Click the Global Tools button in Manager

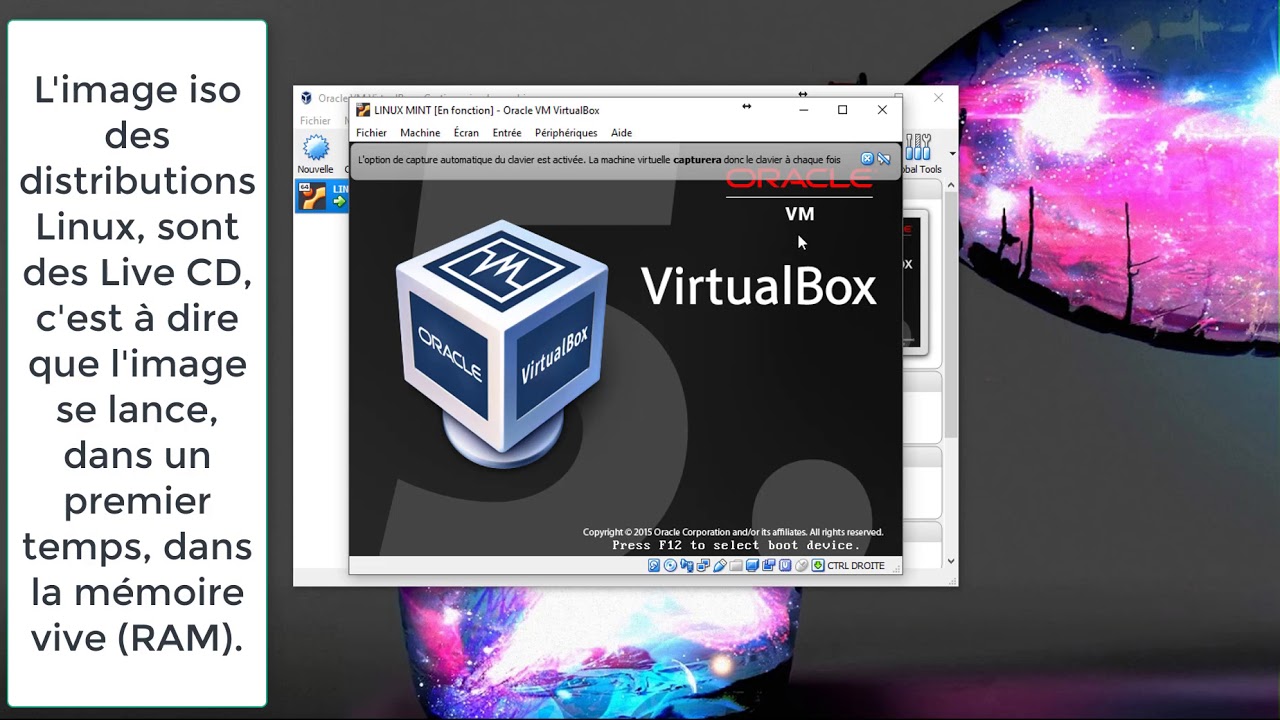click(922, 155)
